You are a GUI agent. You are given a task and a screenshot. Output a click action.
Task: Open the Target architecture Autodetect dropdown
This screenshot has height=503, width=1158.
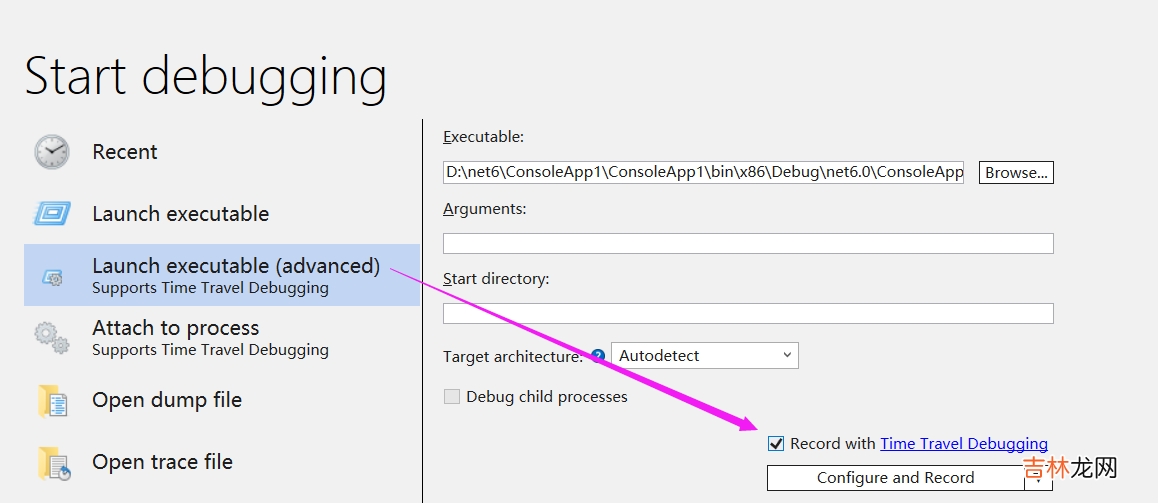coord(704,356)
